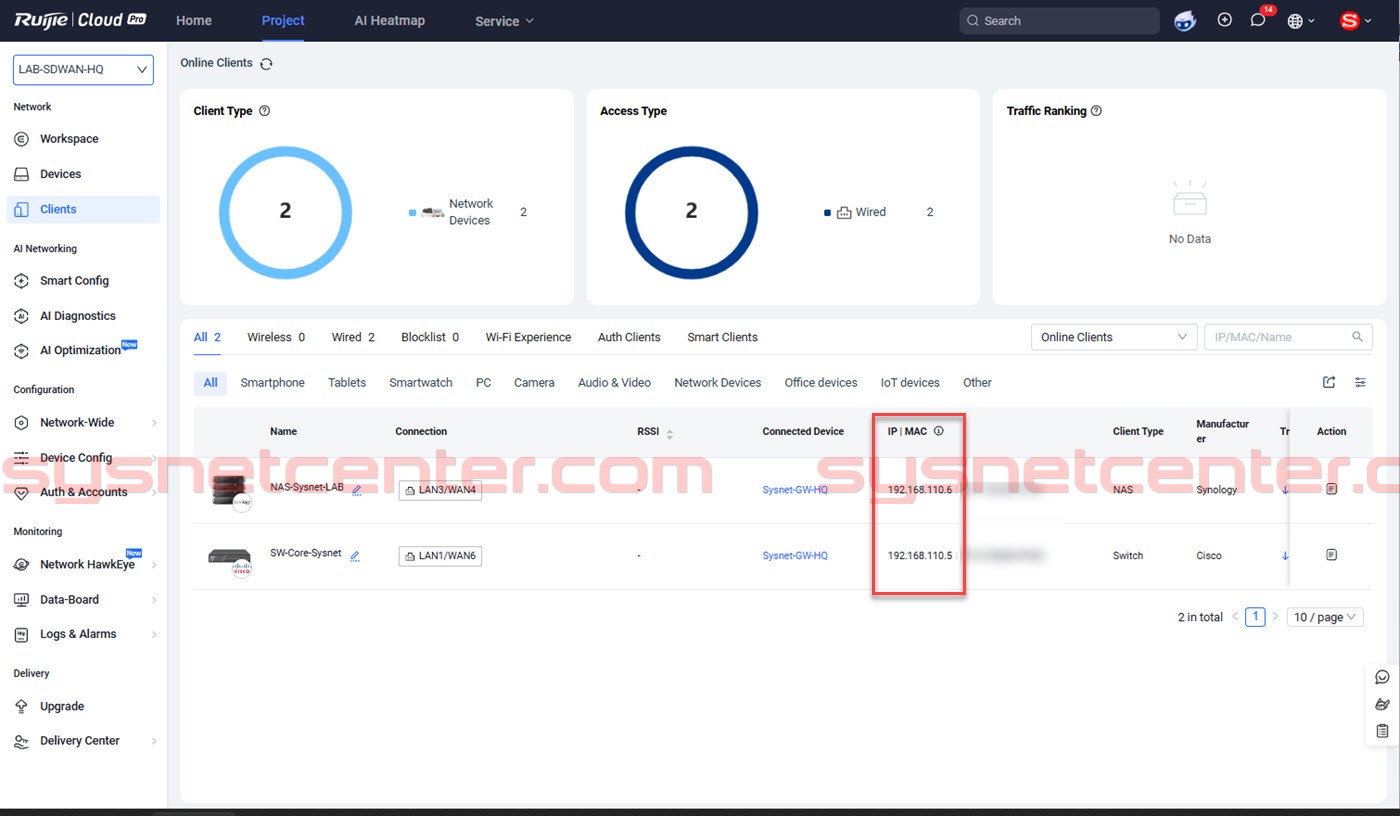Sort by the RSSI column arrows
The image size is (1400, 816).
click(x=670, y=433)
